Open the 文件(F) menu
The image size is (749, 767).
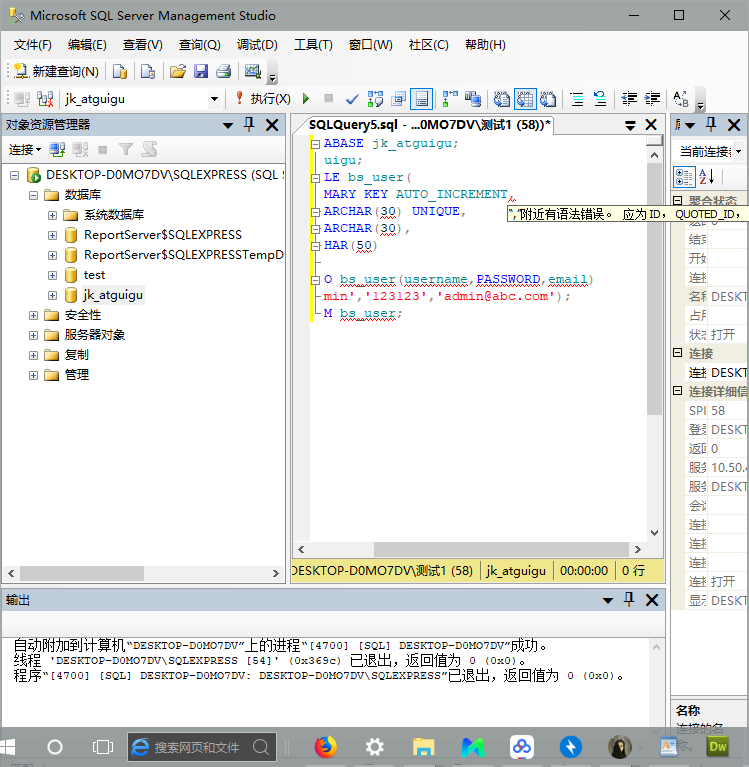pos(32,45)
